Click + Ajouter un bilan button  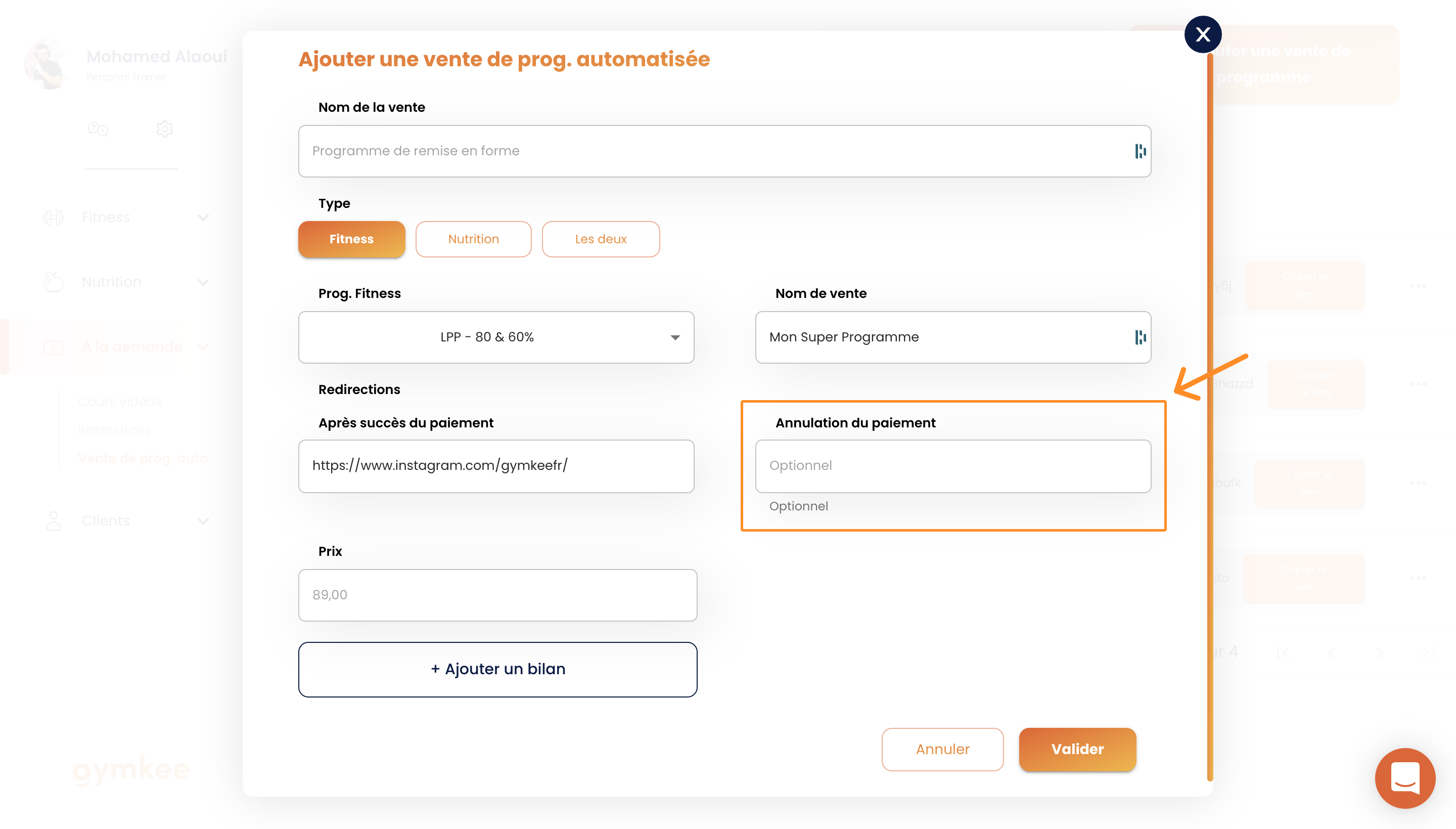497,669
